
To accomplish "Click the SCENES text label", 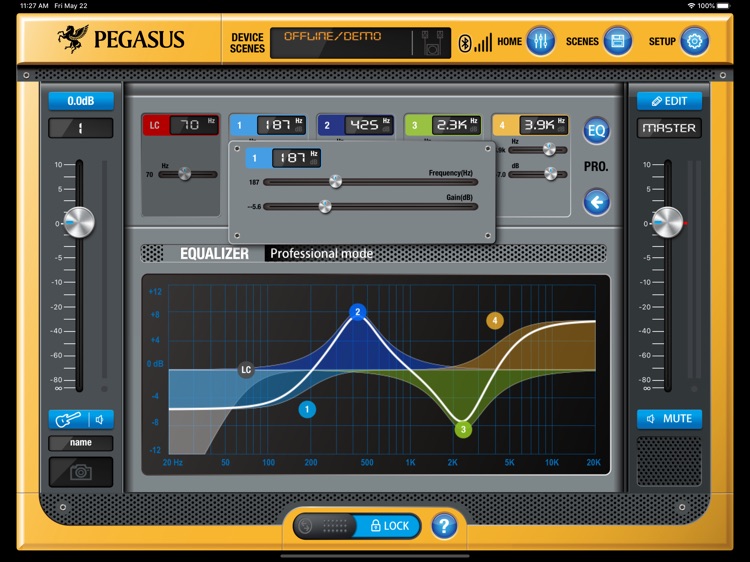I will 582,42.
